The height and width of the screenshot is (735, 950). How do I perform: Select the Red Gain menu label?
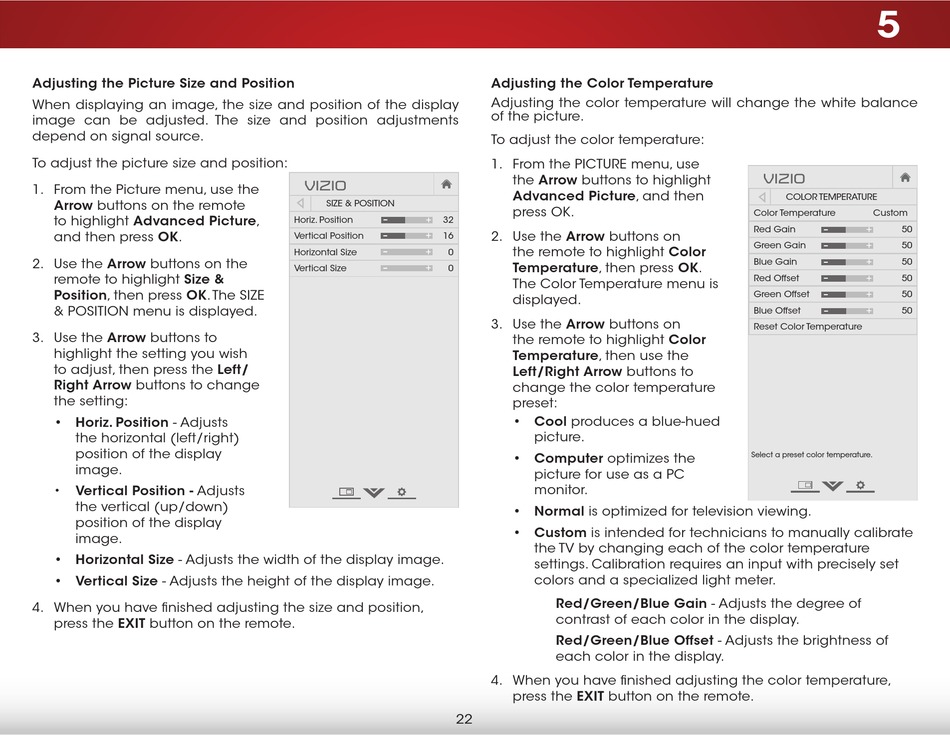[x=774, y=229]
